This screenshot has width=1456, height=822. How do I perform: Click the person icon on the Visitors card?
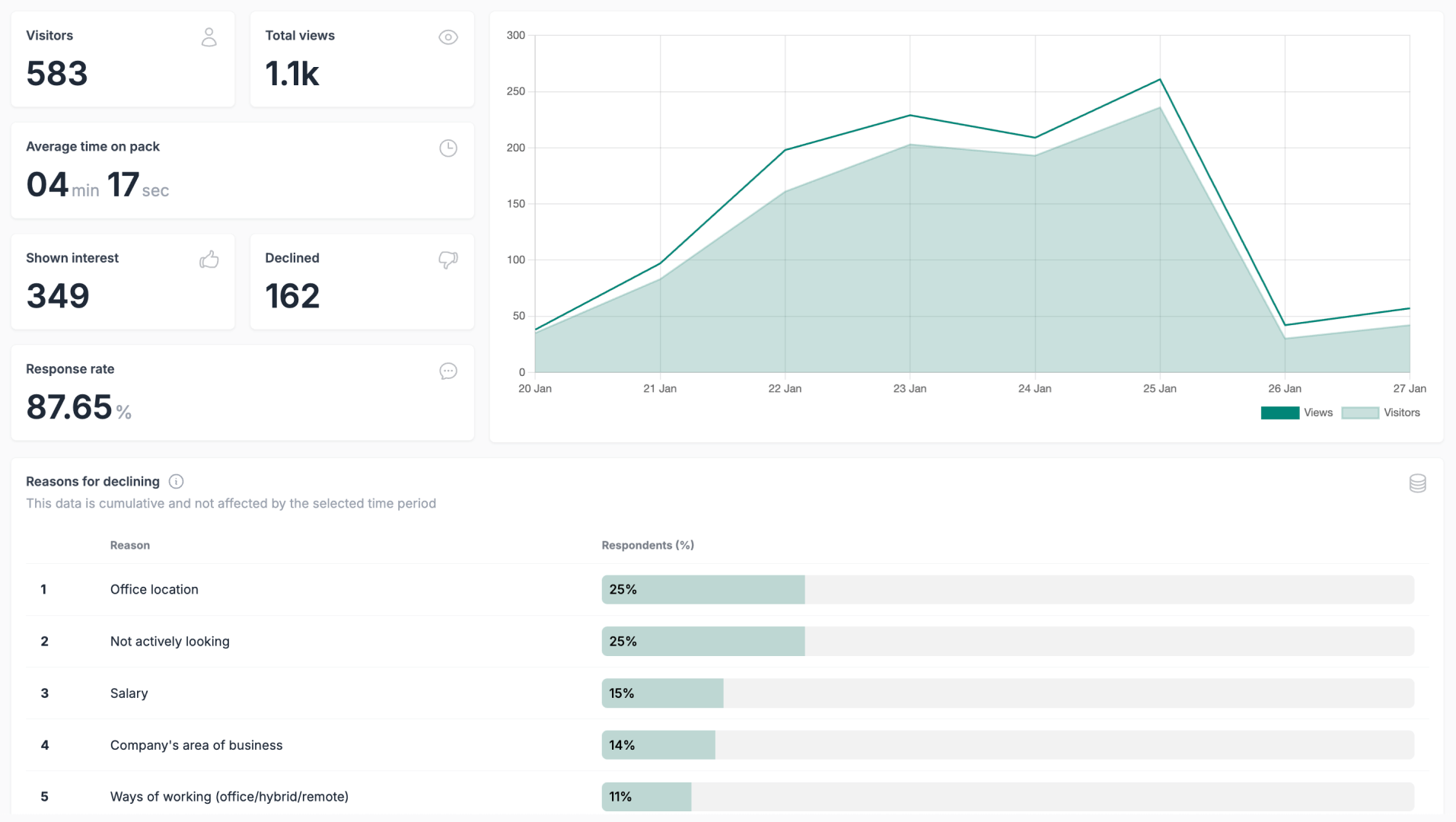click(x=209, y=37)
